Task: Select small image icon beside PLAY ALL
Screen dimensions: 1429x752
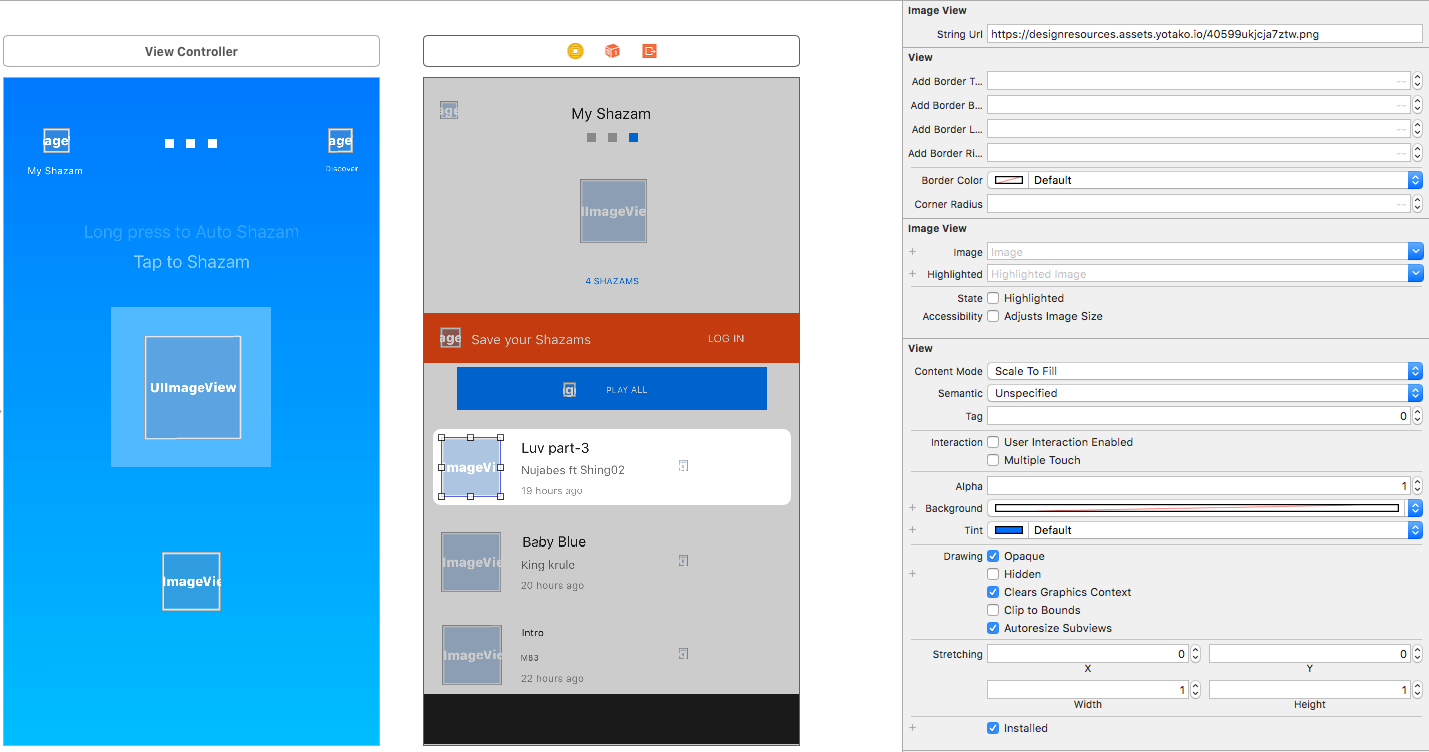Action: coord(569,390)
